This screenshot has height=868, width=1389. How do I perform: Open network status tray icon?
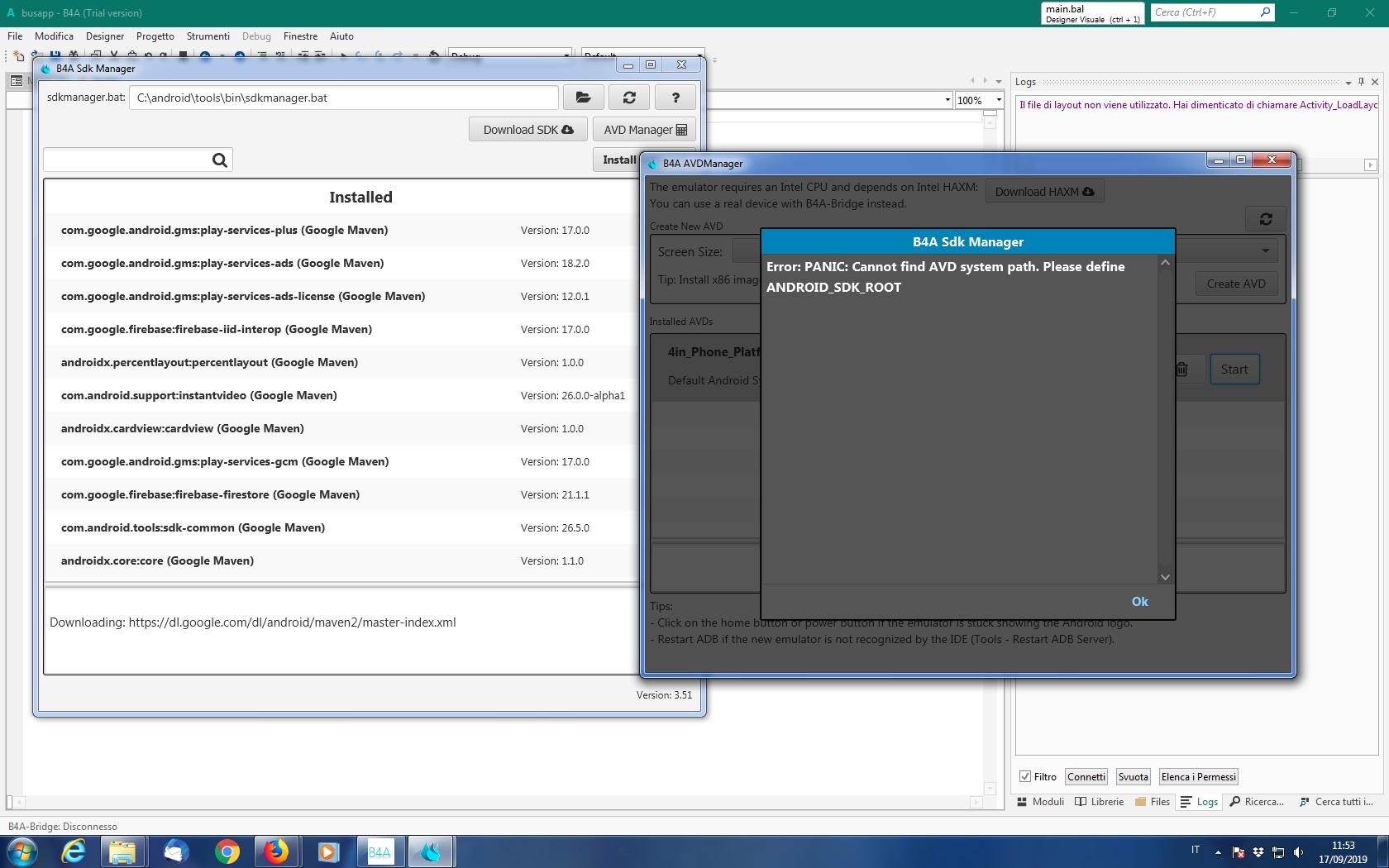(1278, 852)
